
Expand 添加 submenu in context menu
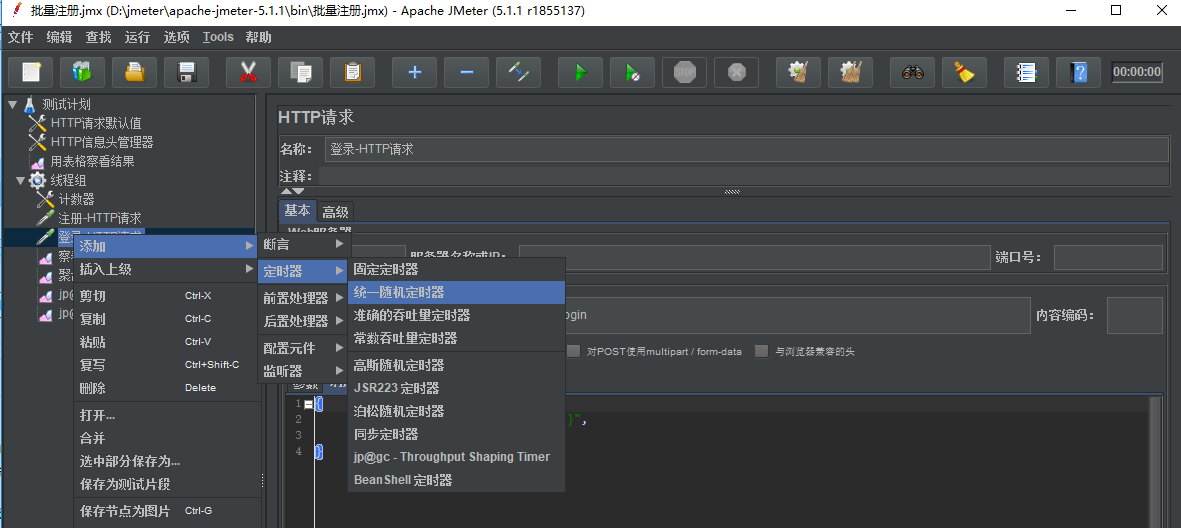point(166,246)
